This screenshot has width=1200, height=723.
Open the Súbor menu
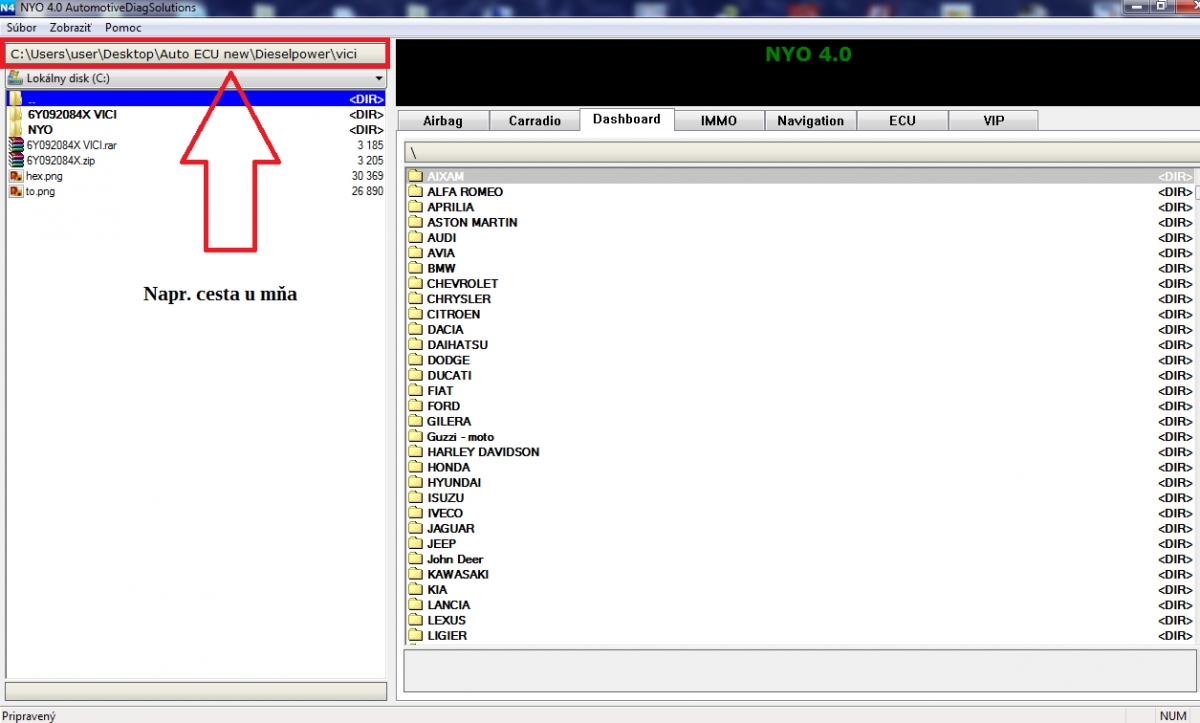click(x=21, y=27)
